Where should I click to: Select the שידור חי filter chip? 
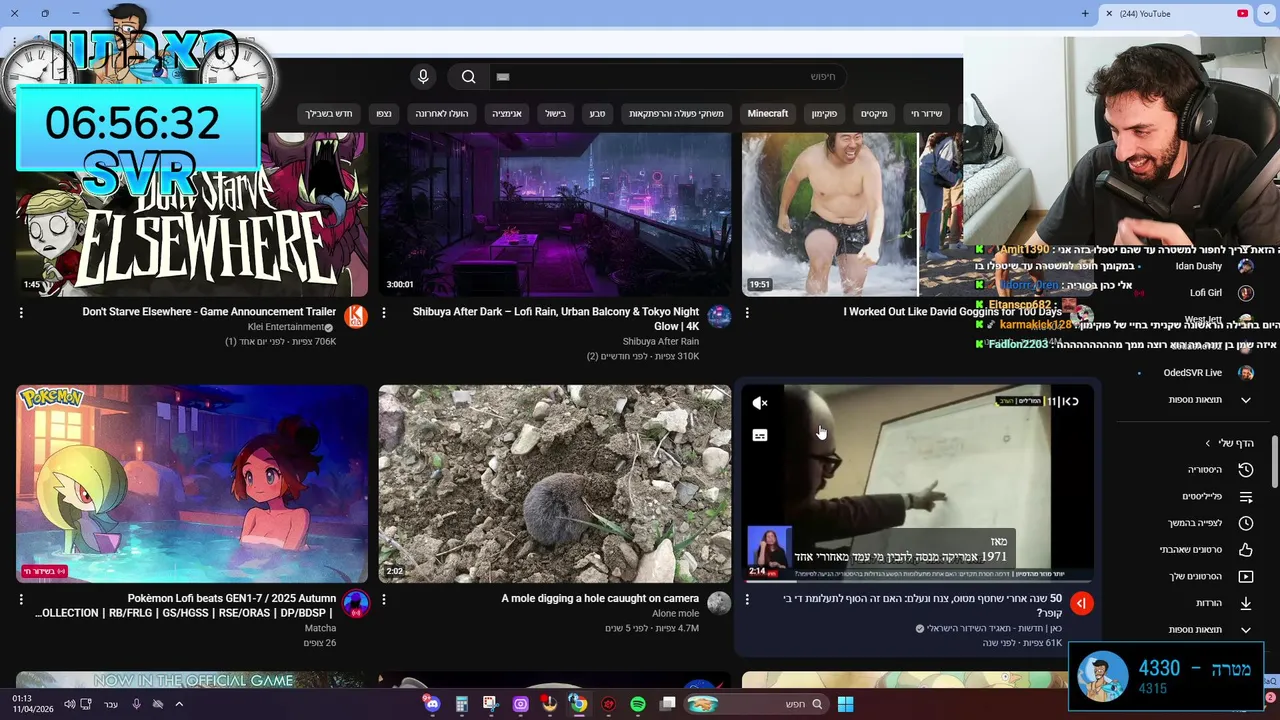926,114
